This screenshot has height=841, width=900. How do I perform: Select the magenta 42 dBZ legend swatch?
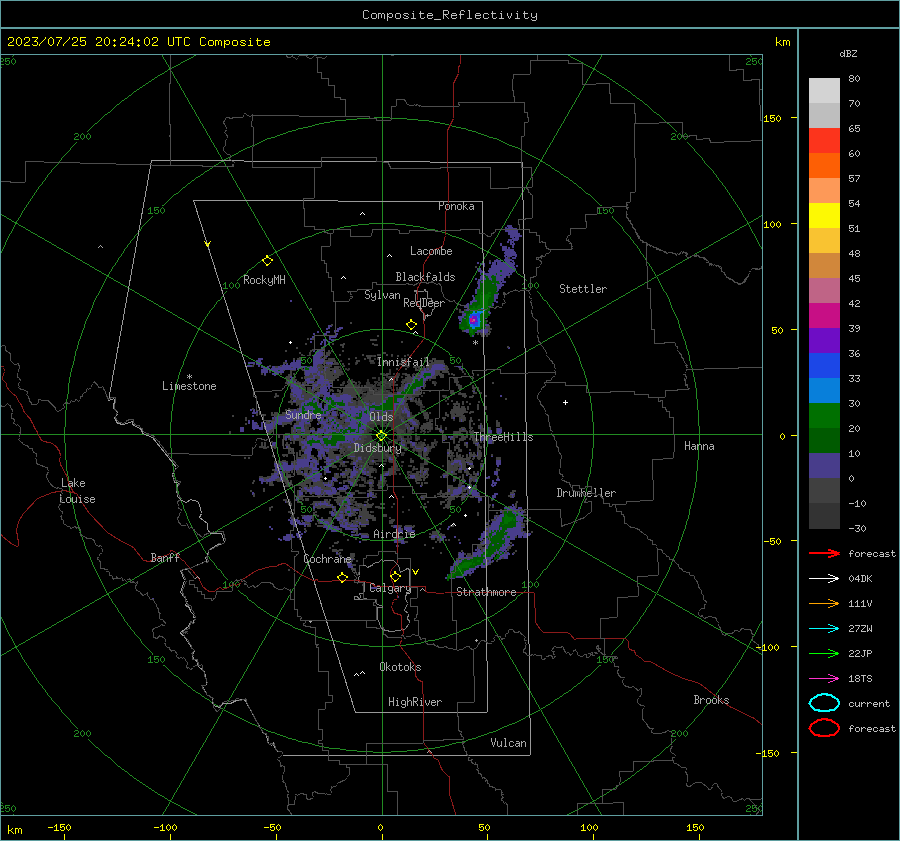pos(824,315)
